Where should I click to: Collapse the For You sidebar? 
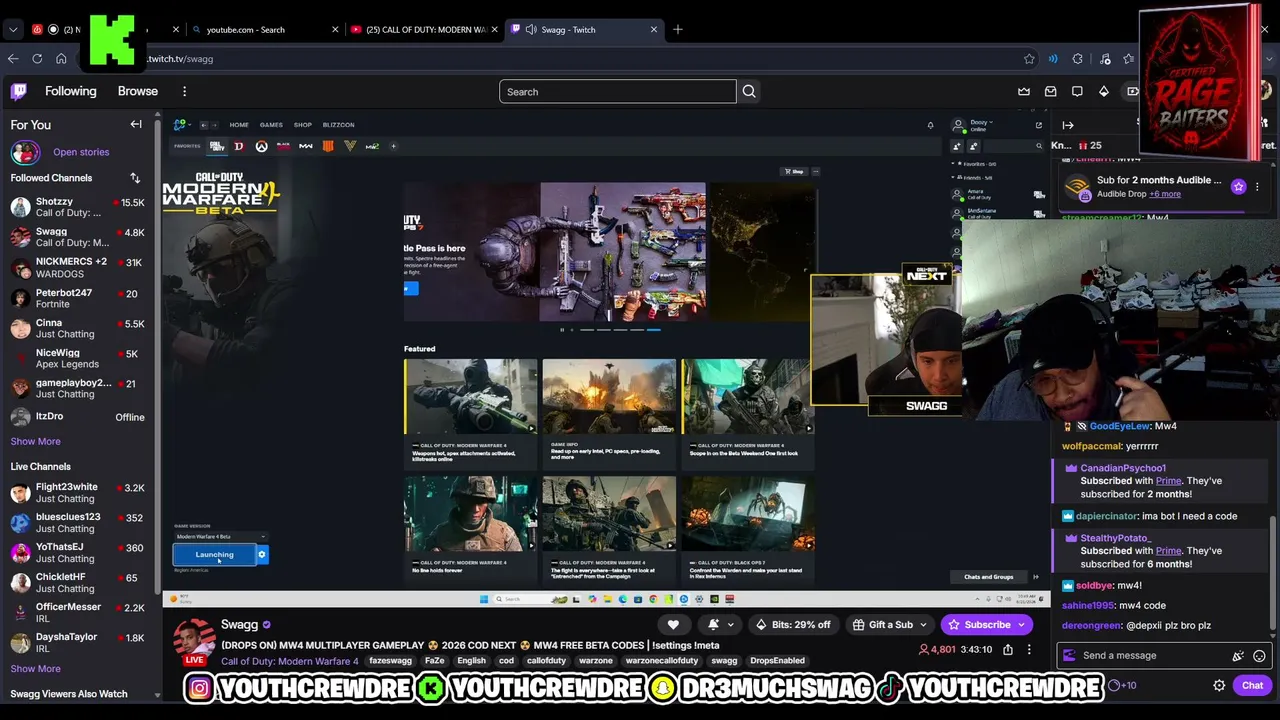(136, 125)
